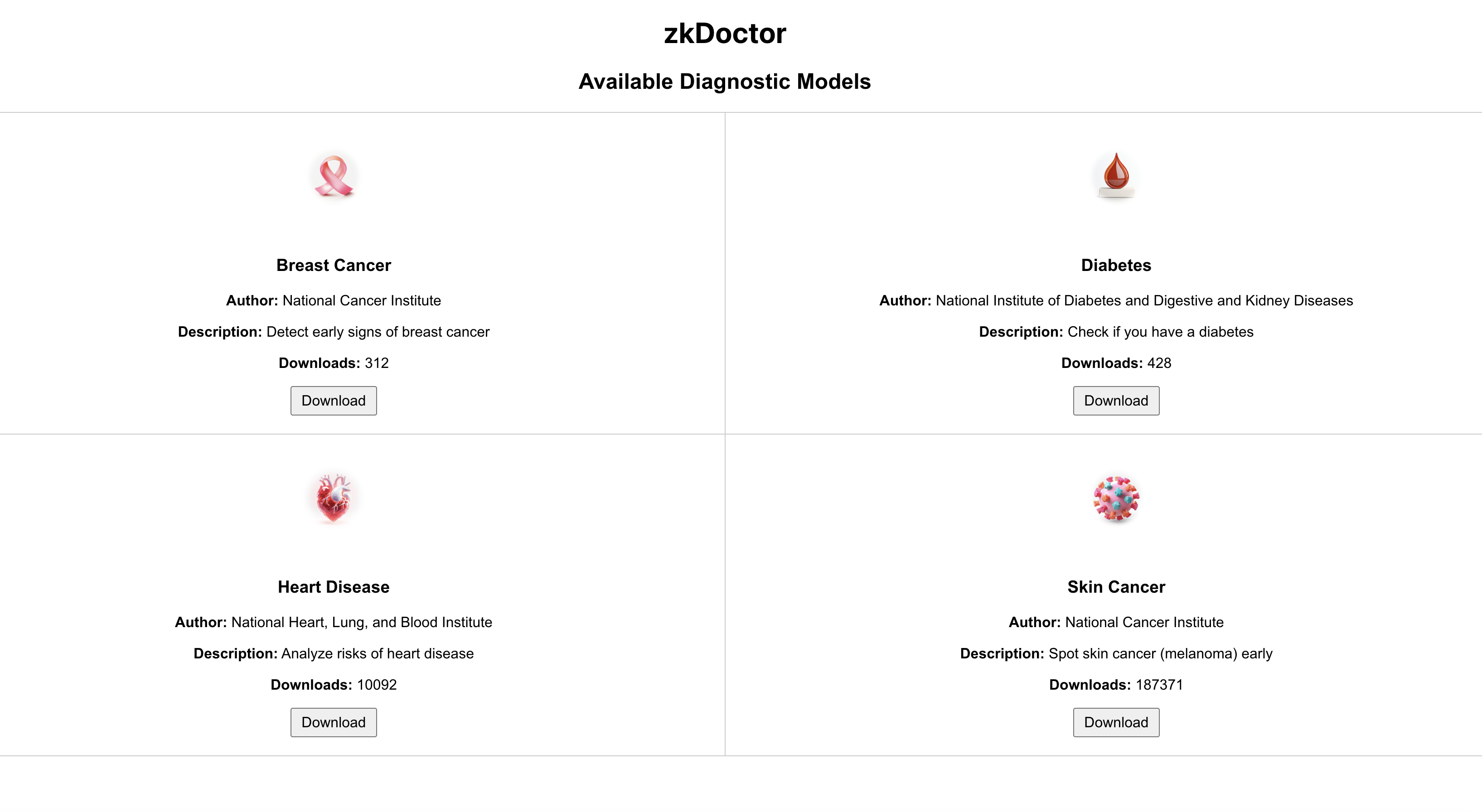Screen dimensions: 1482x812
Task: Click the Available Diagnostic Models heading
Action: tap(725, 81)
